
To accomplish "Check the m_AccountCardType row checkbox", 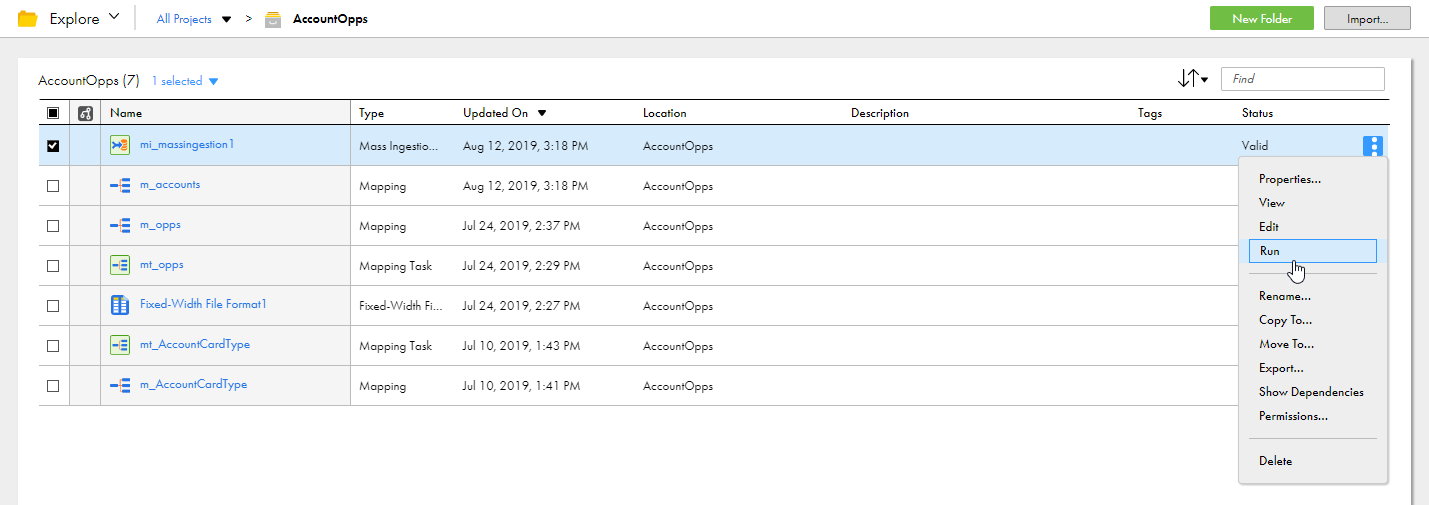I will click(53, 386).
